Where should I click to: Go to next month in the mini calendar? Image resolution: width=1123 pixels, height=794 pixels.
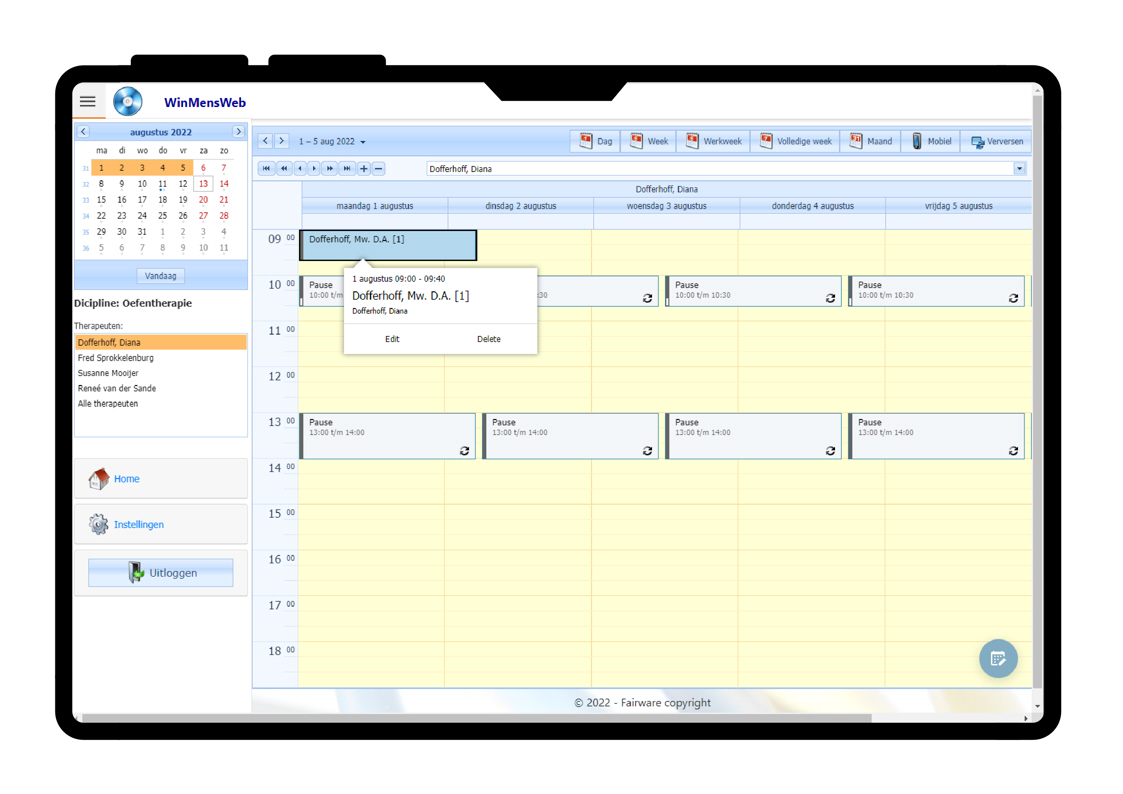coord(239,131)
